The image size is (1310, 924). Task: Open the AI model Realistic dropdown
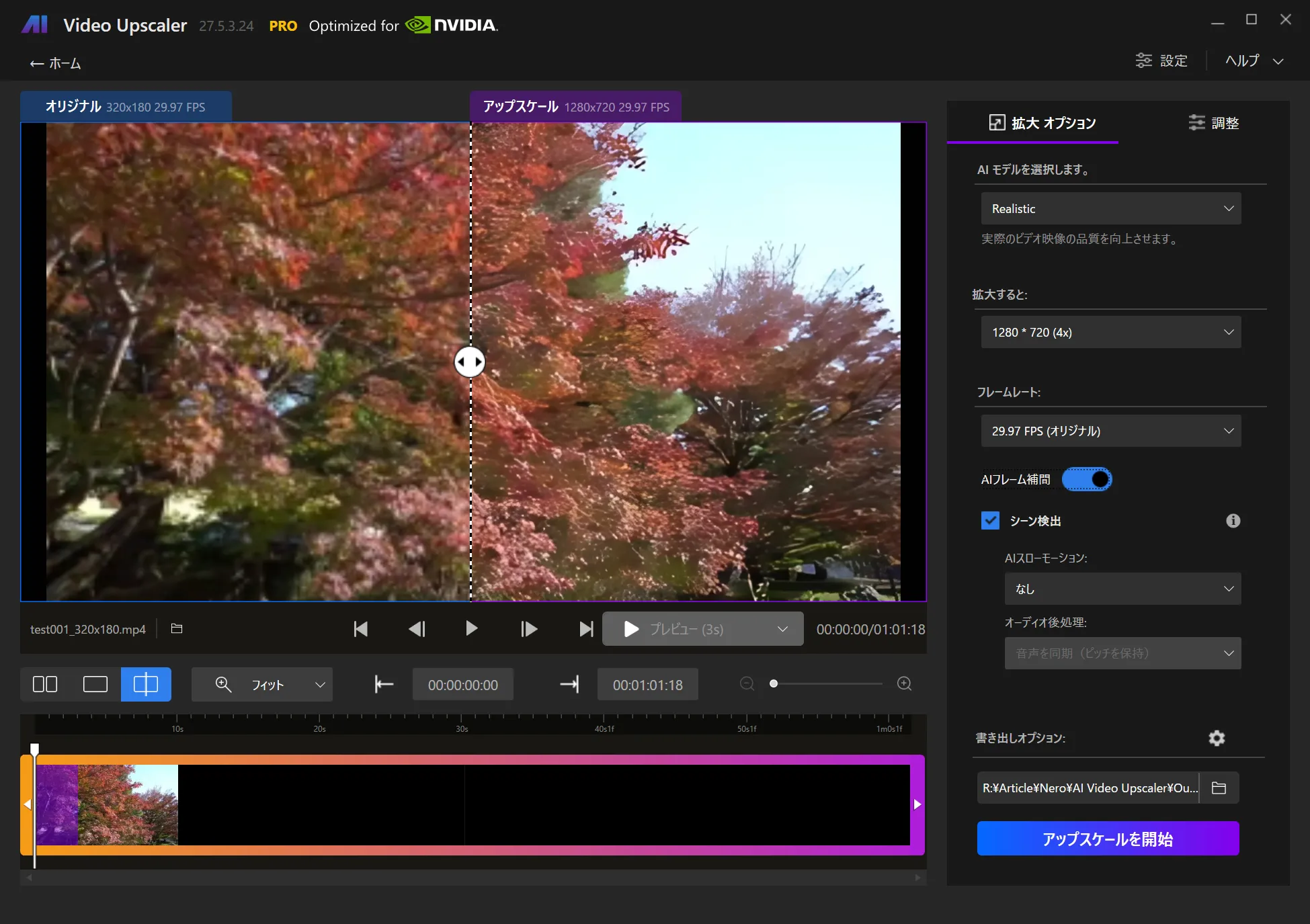(1110, 208)
